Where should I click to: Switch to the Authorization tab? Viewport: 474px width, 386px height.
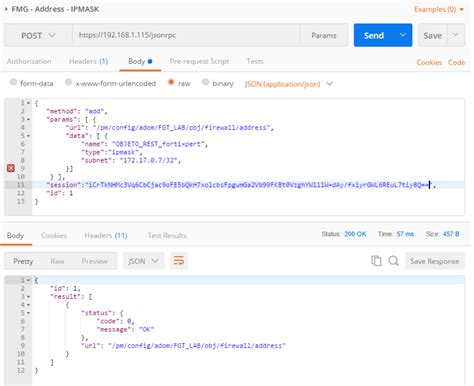pyautogui.click(x=29, y=61)
